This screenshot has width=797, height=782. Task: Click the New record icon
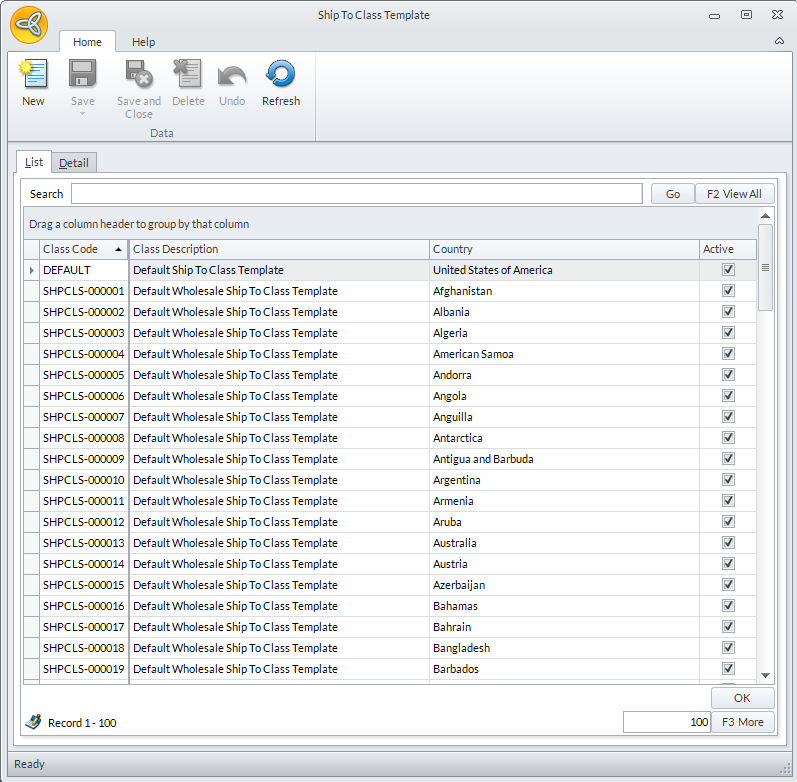point(33,75)
